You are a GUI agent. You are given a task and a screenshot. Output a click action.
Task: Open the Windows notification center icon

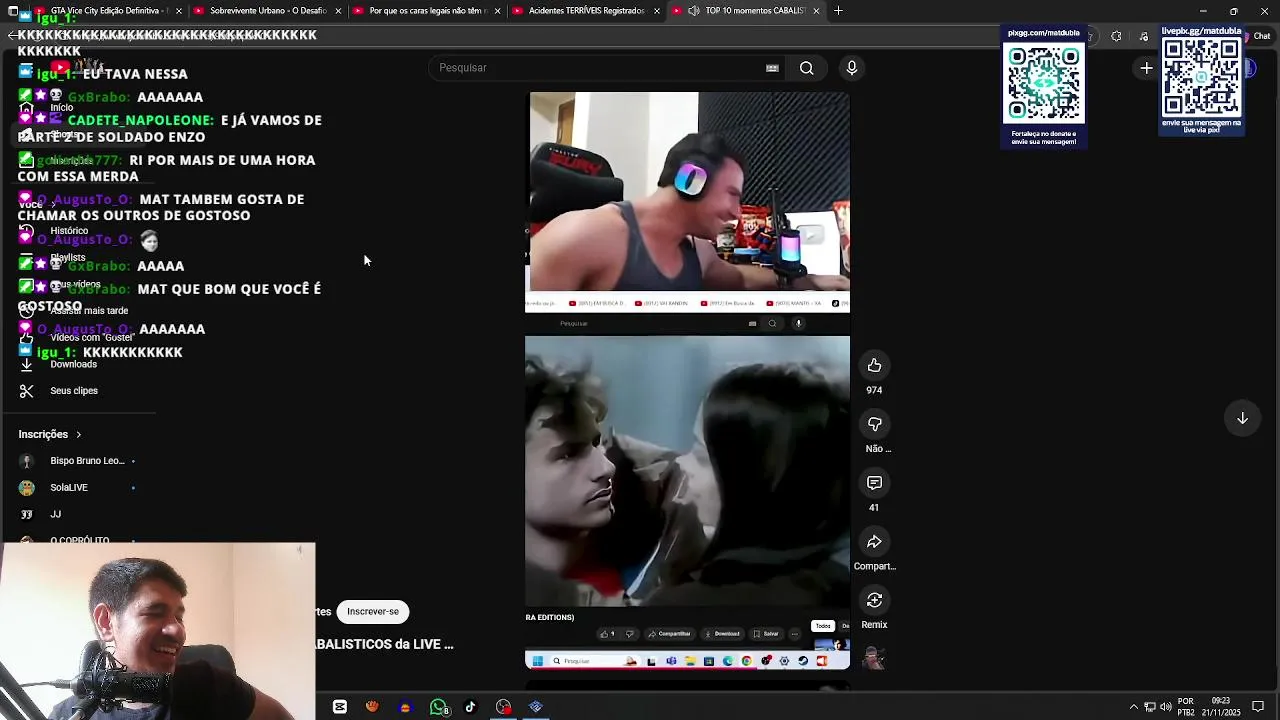tap(1258, 707)
